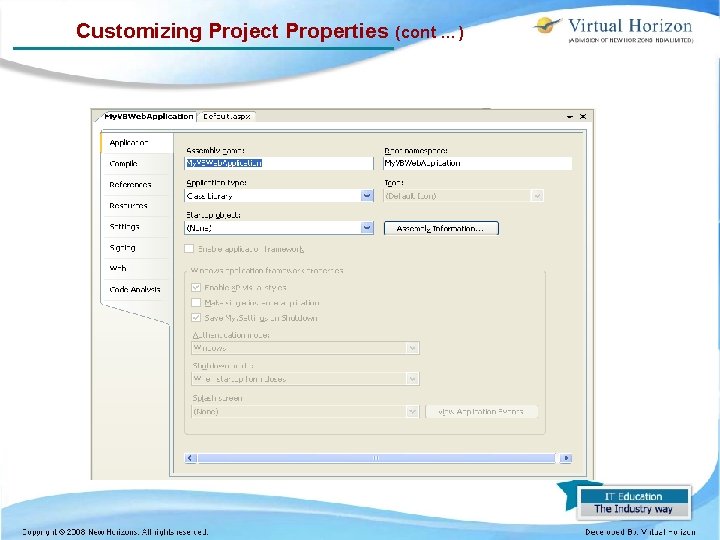Switch to the Web side tab
720x540 pixels.
point(135,269)
